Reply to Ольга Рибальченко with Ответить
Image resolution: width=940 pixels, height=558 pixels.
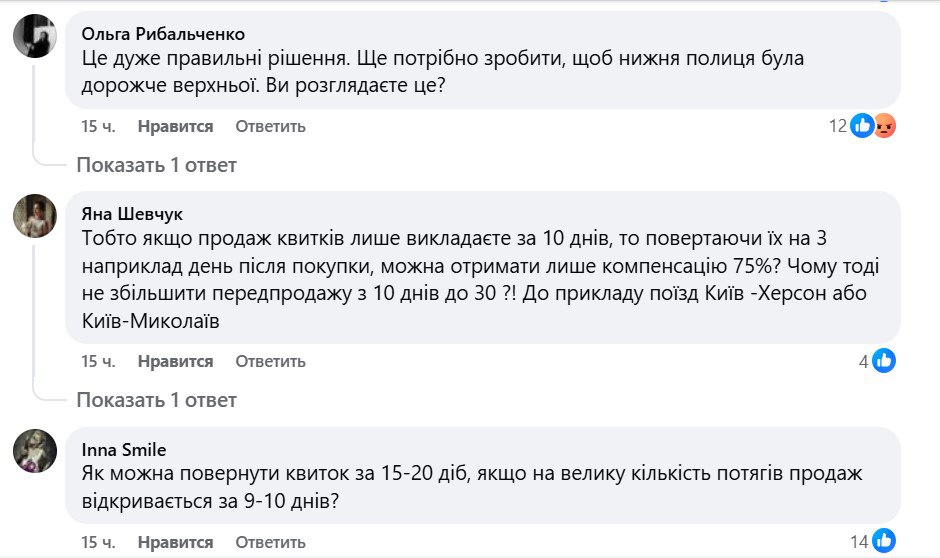(270, 127)
